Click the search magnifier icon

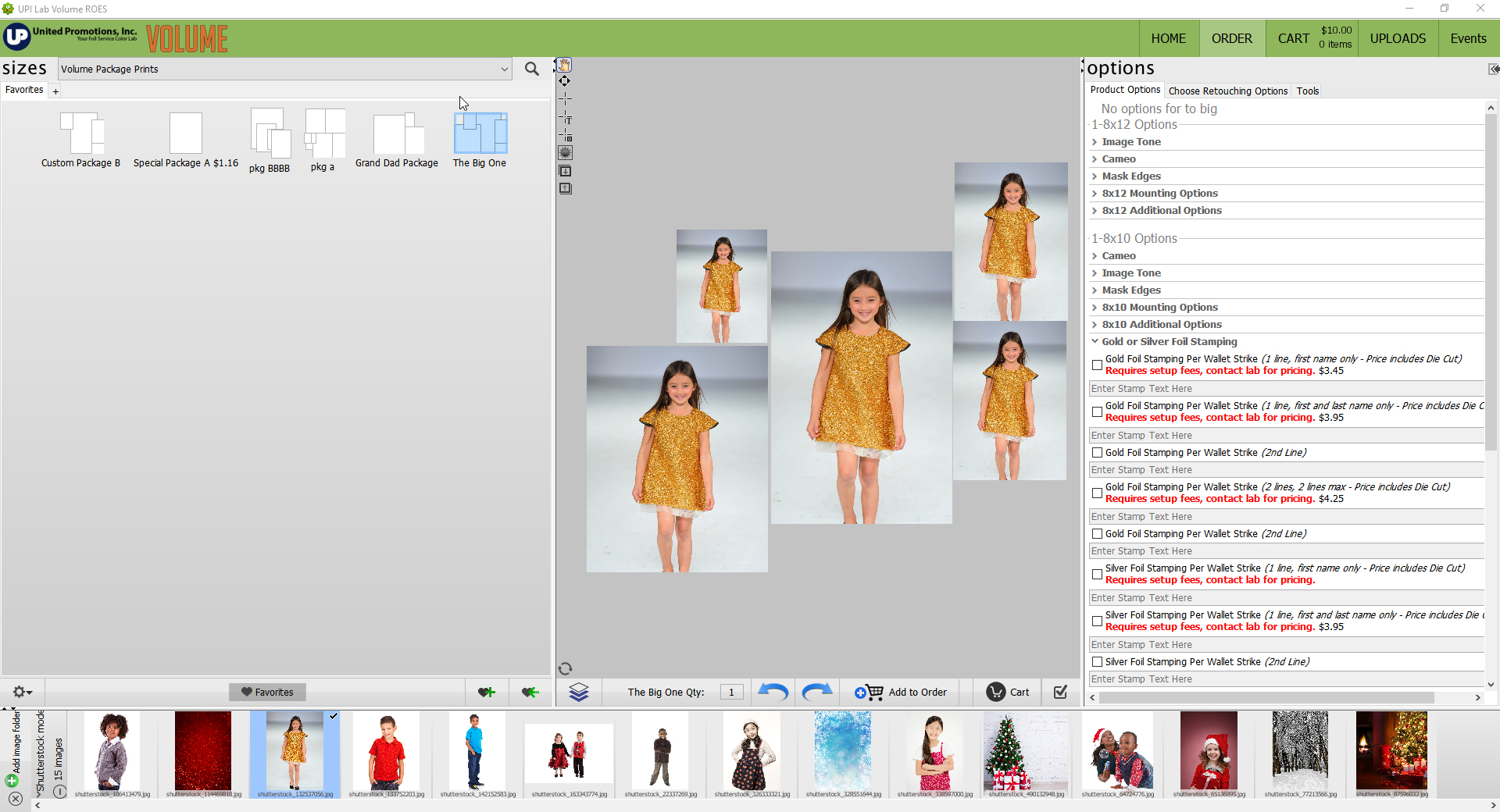pos(532,69)
